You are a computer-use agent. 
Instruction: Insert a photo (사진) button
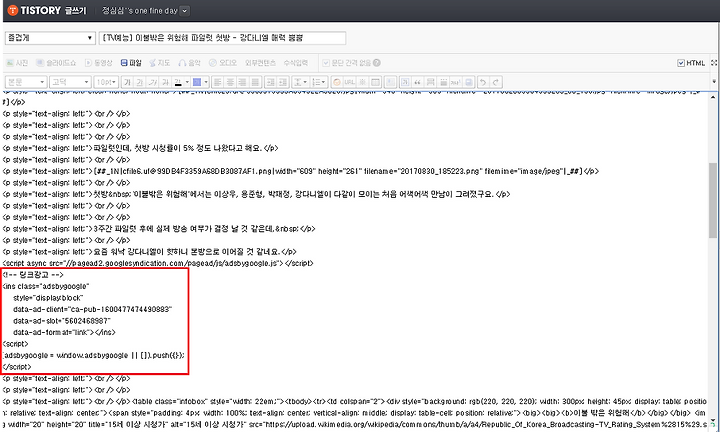tap(17, 63)
